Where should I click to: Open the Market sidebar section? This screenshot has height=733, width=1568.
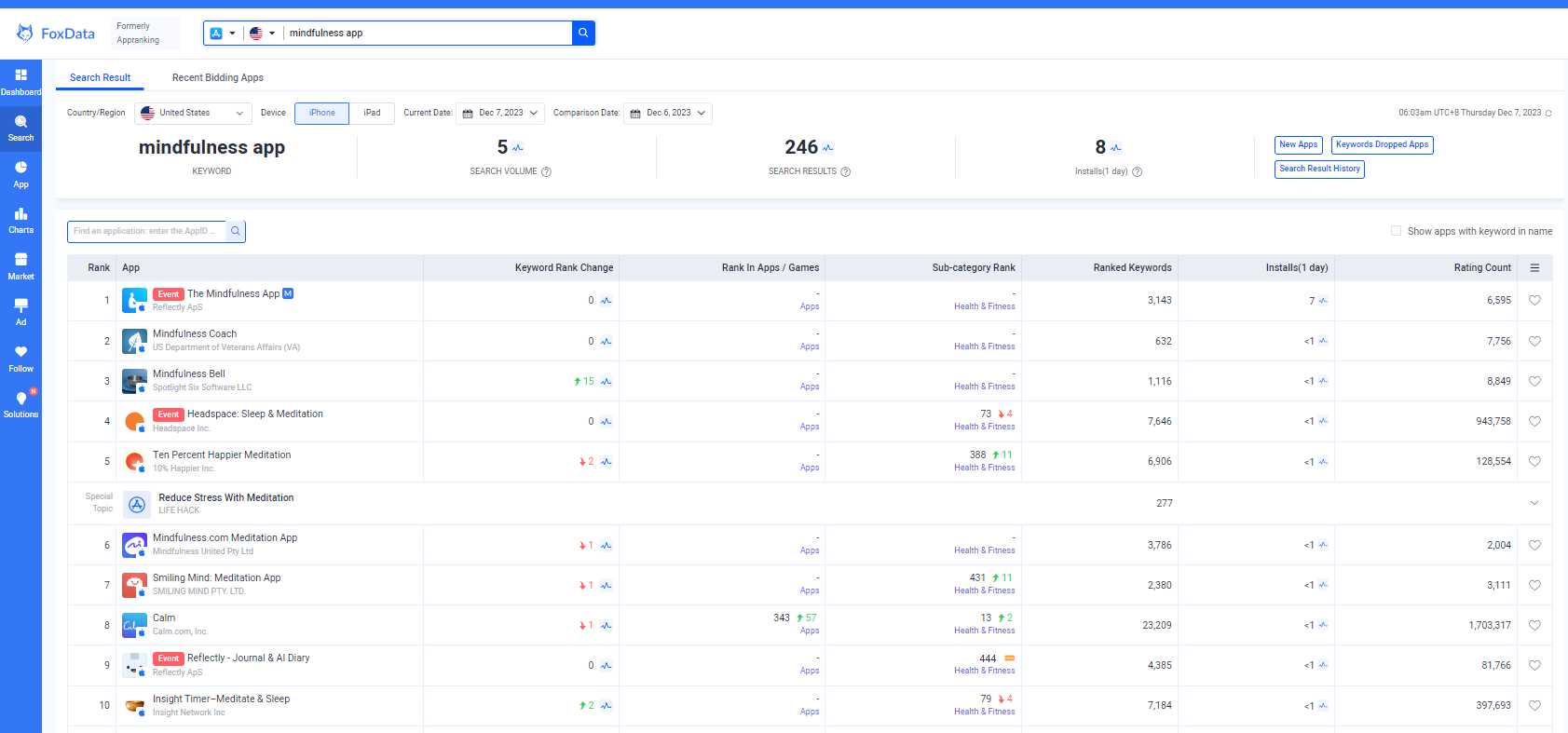(20, 266)
